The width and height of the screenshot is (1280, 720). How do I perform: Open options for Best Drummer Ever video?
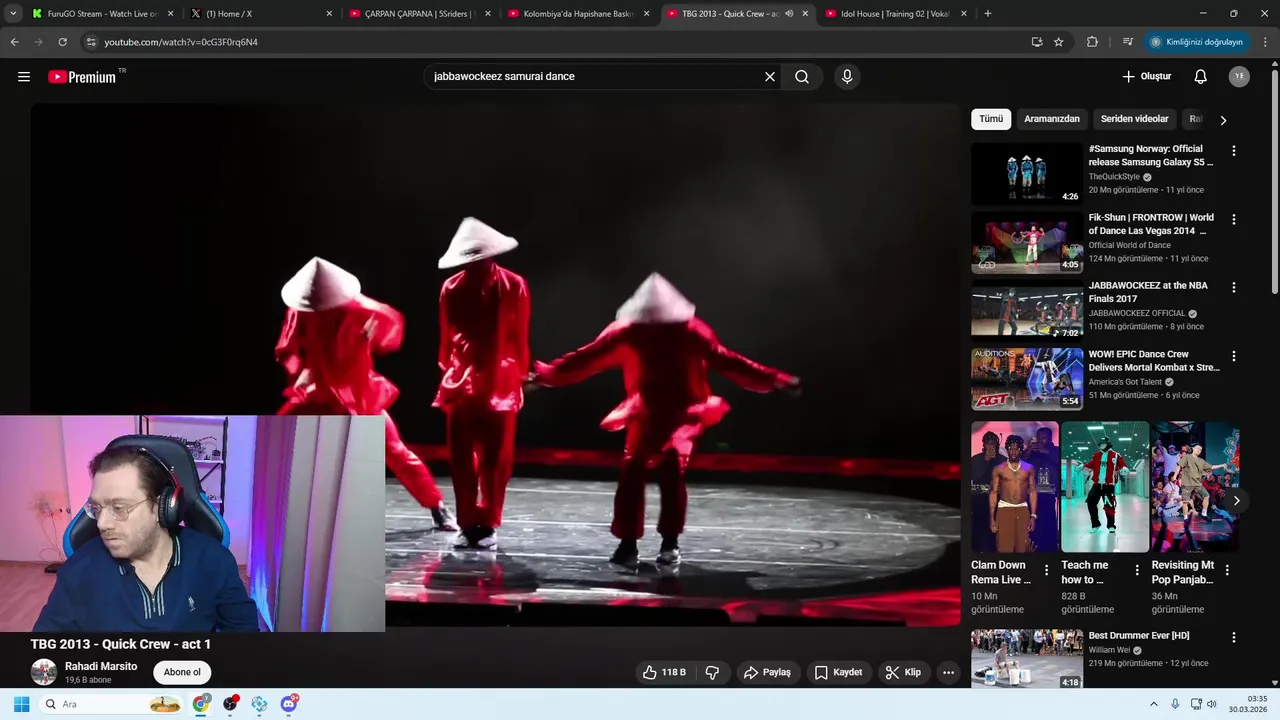click(x=1233, y=638)
